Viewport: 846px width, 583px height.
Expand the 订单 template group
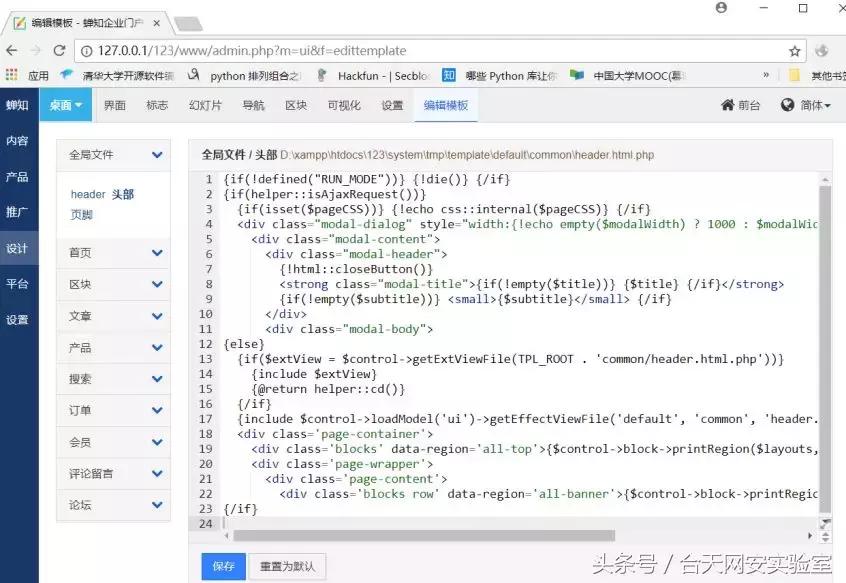[113, 410]
